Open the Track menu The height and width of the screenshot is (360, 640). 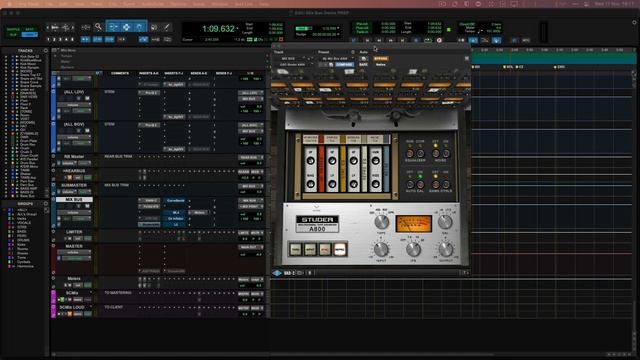click(97, 4)
